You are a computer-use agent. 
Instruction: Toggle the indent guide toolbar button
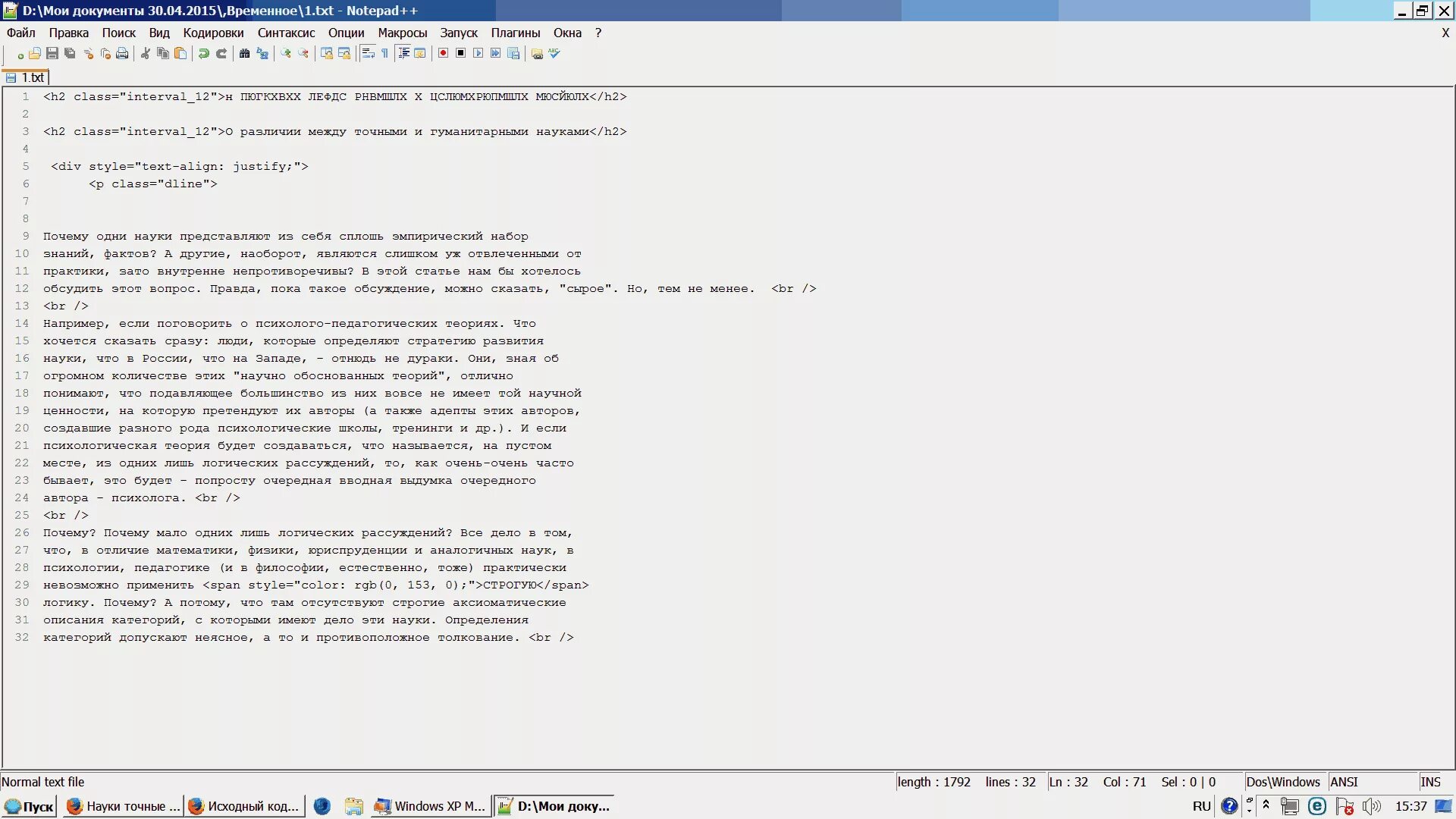pyautogui.click(x=403, y=53)
